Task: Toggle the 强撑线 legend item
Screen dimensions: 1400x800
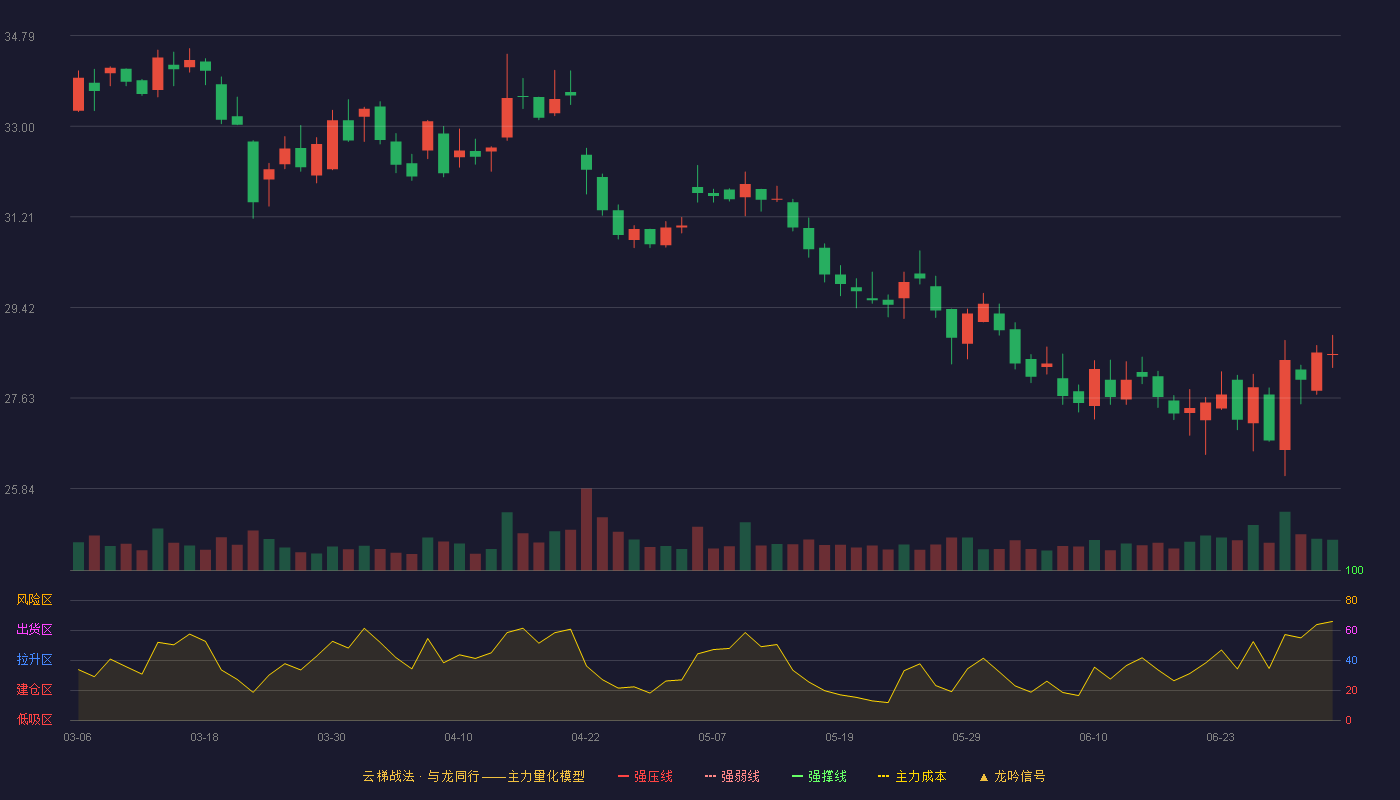Action: point(819,776)
